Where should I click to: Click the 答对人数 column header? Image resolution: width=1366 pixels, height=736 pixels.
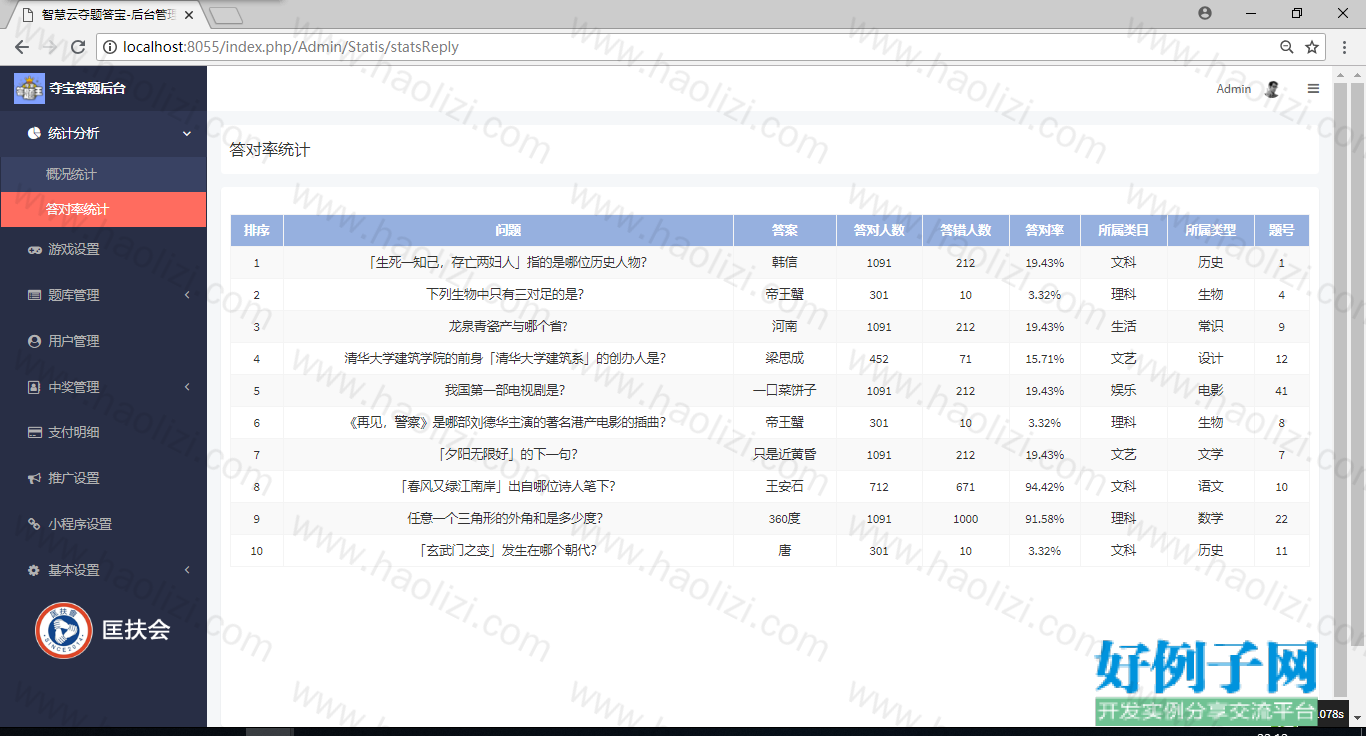[x=879, y=231]
